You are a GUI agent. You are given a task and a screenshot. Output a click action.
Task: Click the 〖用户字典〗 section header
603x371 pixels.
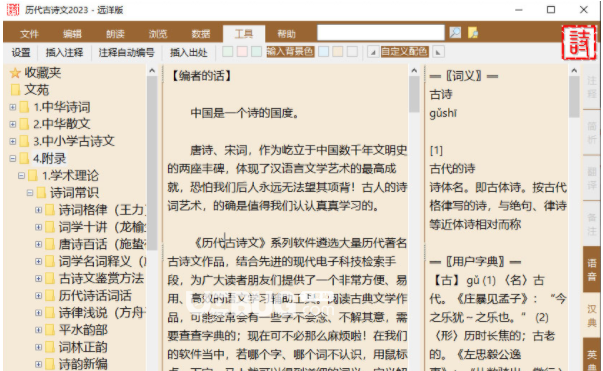475,262
